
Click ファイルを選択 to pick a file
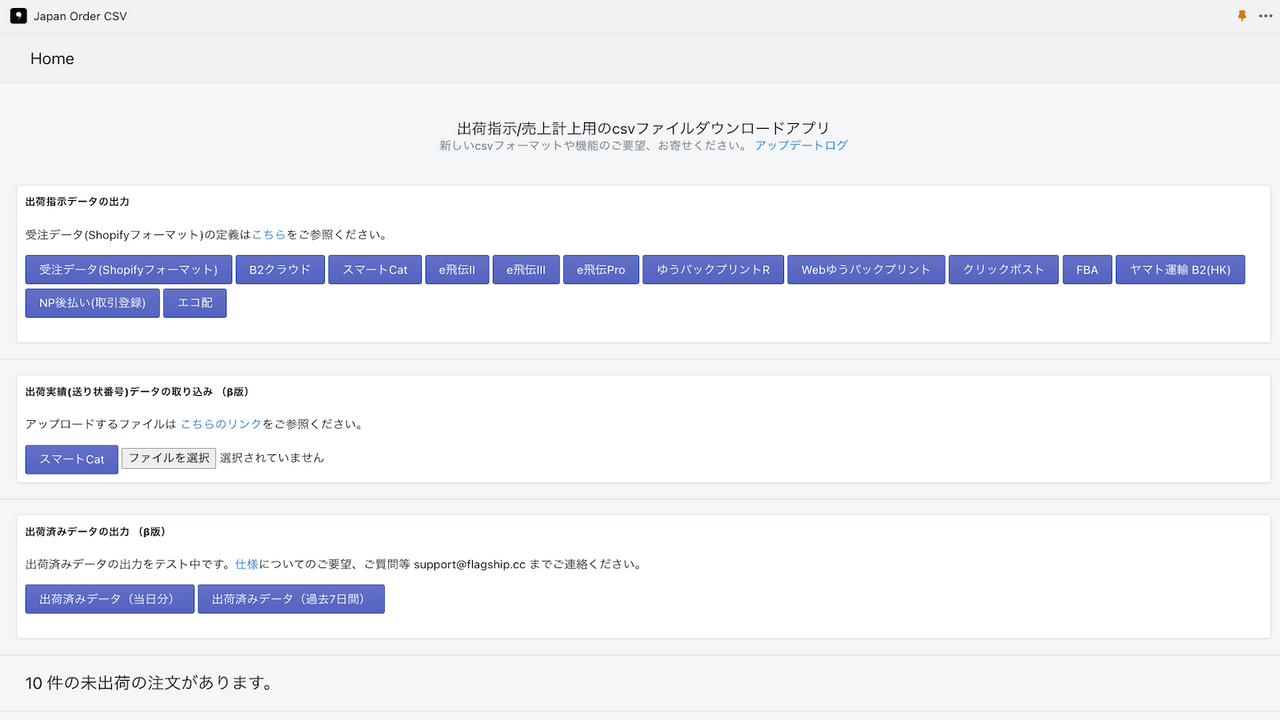[x=168, y=458]
